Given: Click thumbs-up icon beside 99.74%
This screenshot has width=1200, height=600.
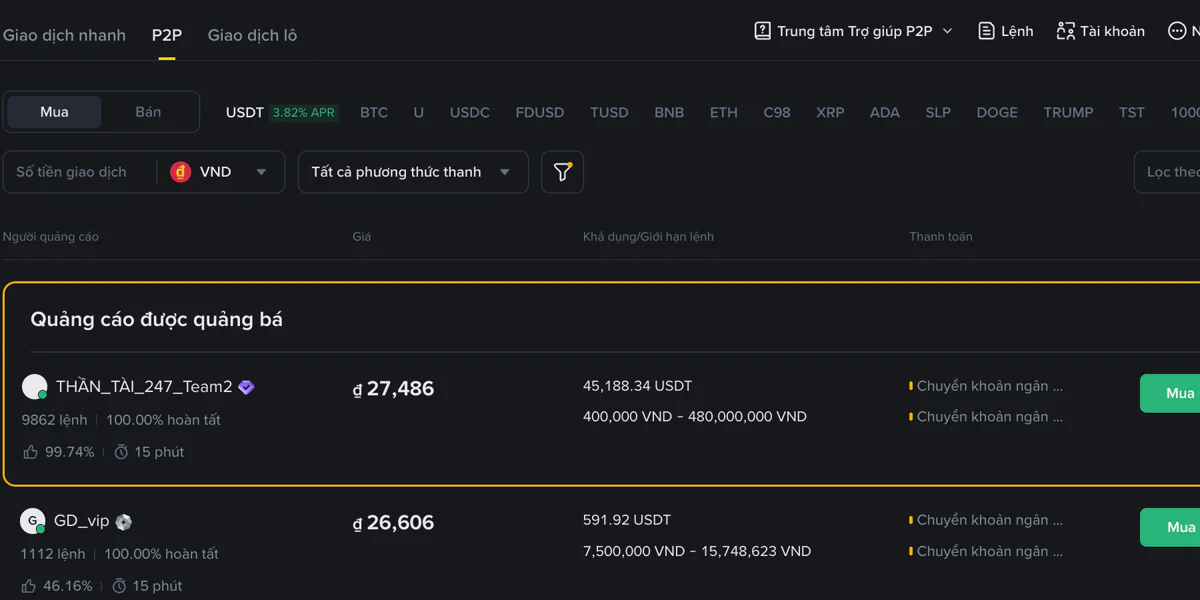Looking at the screenshot, I should pos(30,452).
